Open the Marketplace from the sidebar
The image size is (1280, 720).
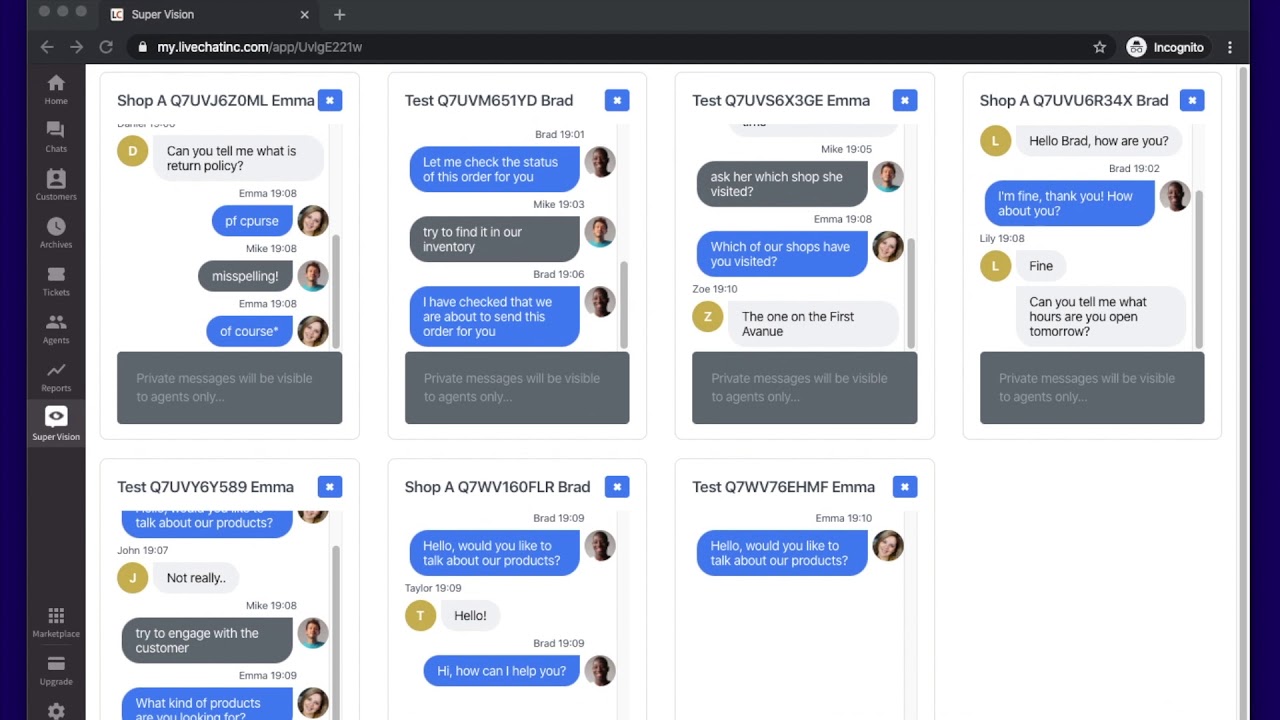(x=56, y=622)
